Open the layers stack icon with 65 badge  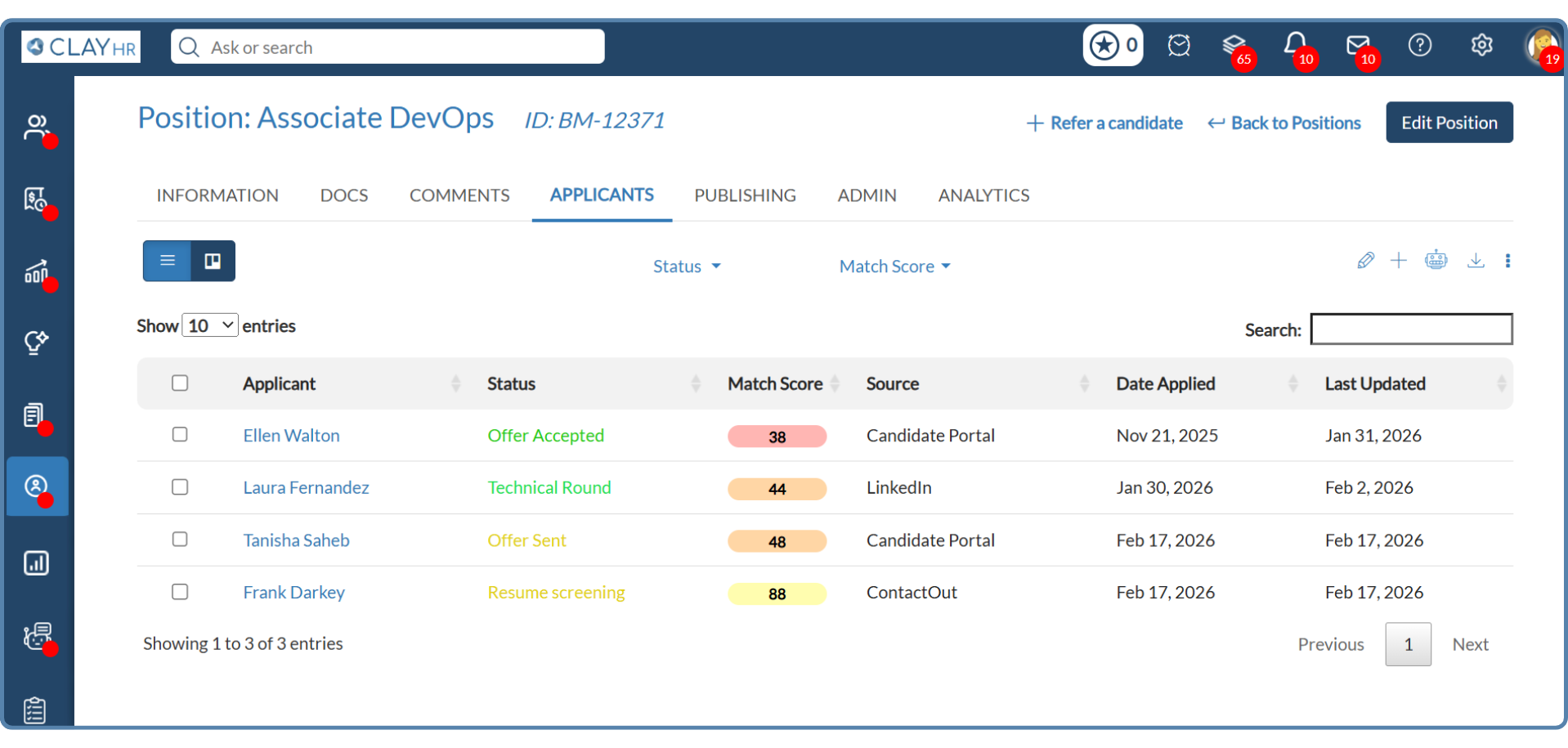tap(1234, 45)
